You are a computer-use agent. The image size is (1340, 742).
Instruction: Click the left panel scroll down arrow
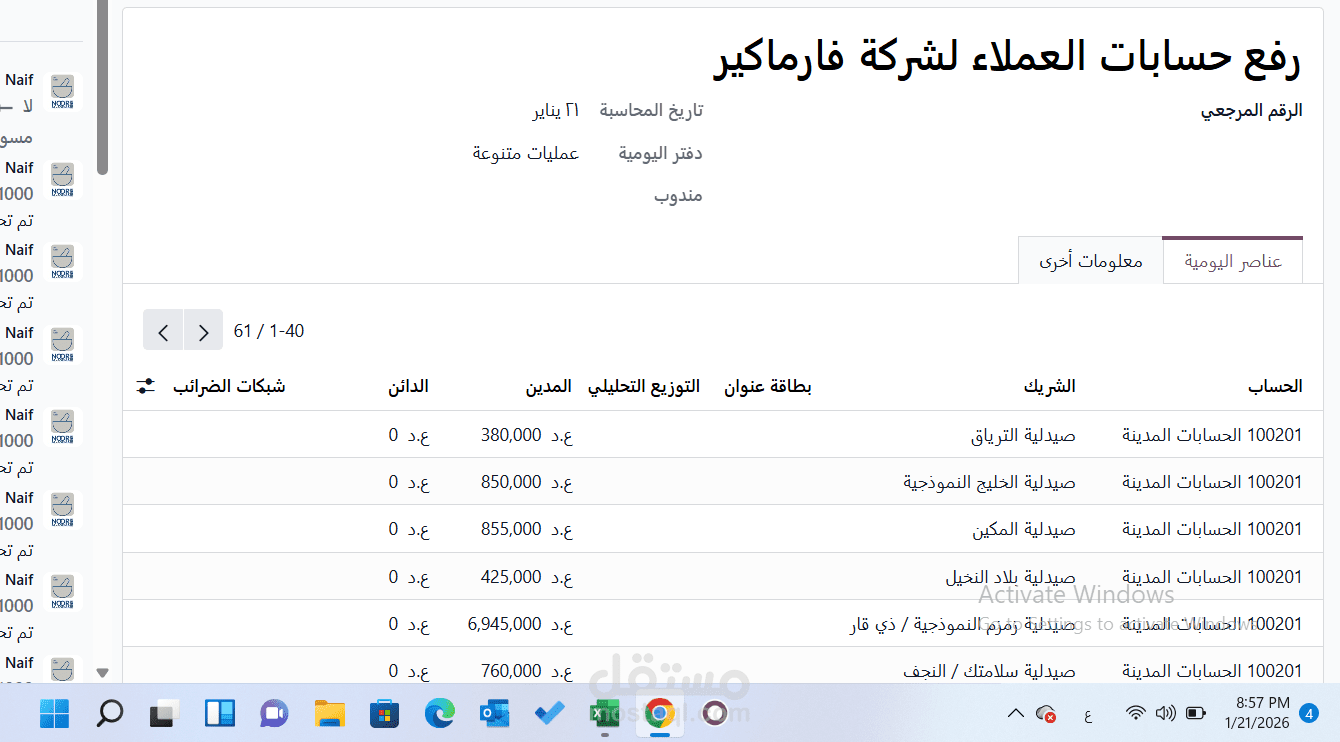[102, 673]
